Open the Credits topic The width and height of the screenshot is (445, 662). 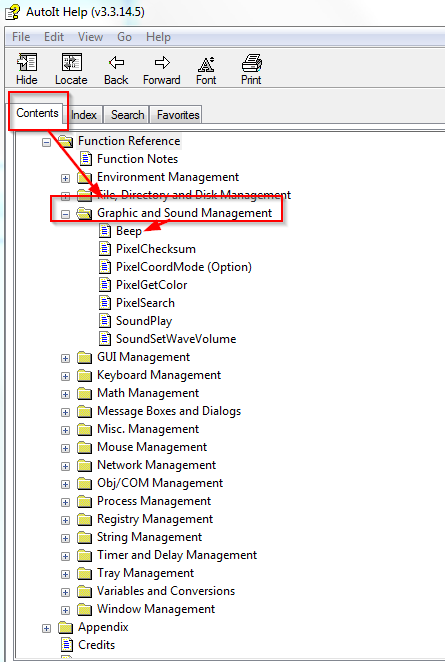(96, 645)
